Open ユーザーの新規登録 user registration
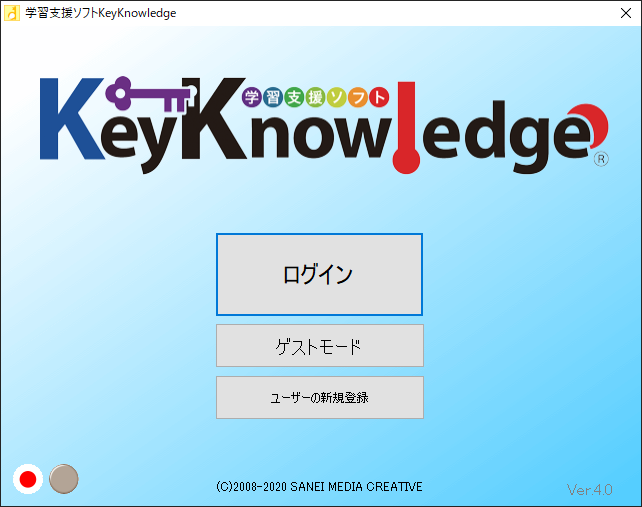Image resolution: width=642 pixels, height=507 pixels. [x=319, y=397]
